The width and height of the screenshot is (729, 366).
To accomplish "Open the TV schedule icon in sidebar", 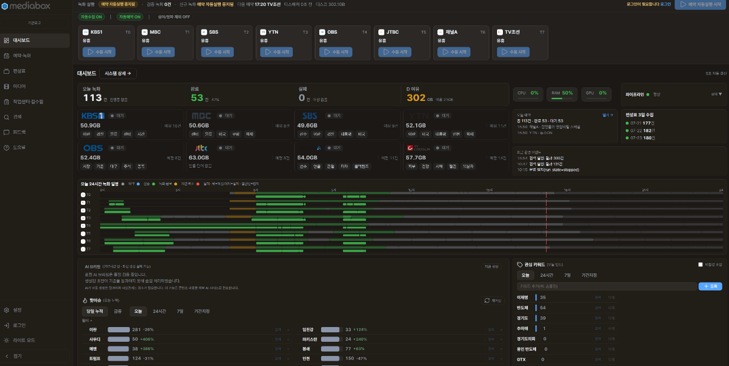I will [7, 71].
